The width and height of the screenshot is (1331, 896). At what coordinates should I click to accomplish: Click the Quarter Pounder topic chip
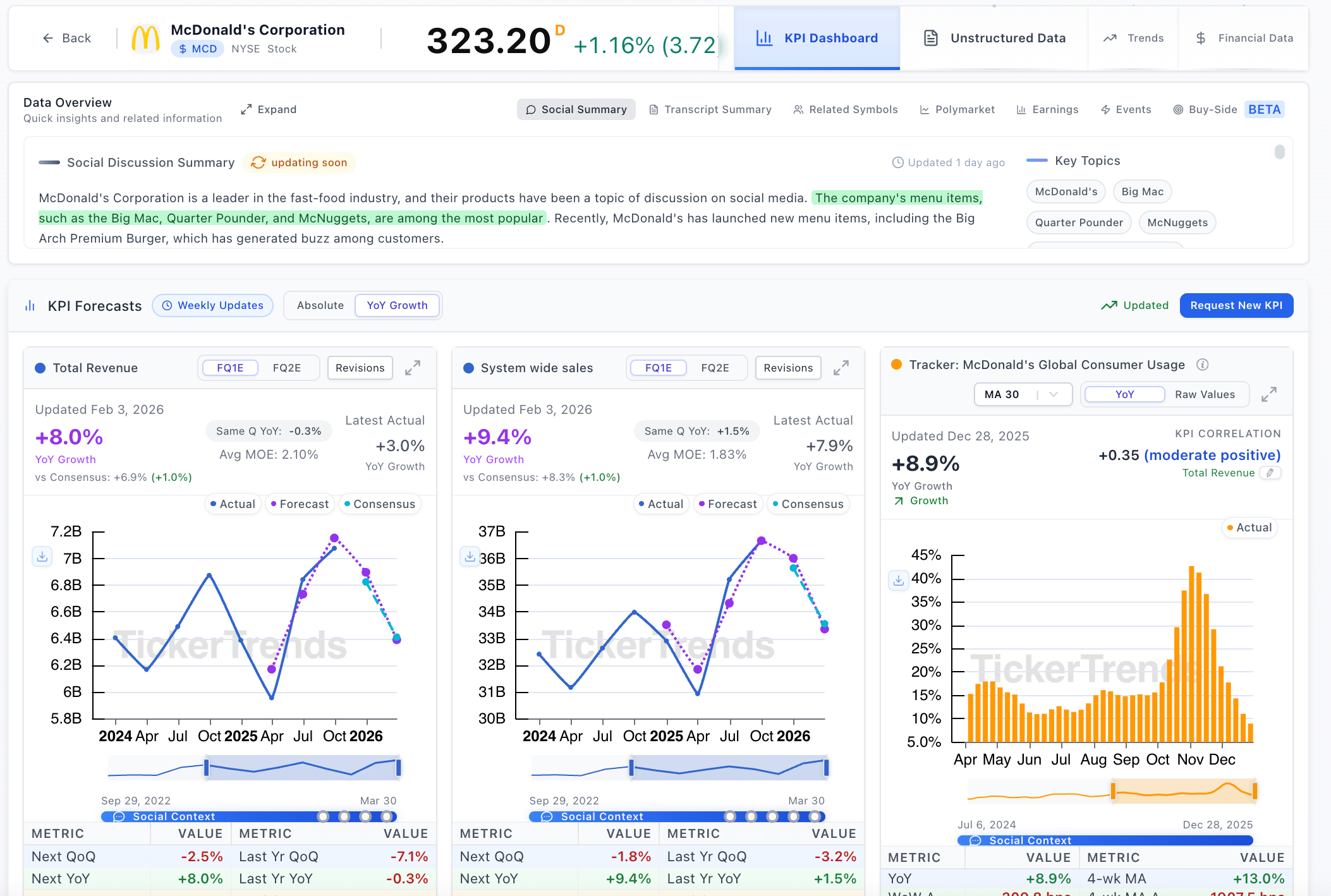tap(1078, 222)
